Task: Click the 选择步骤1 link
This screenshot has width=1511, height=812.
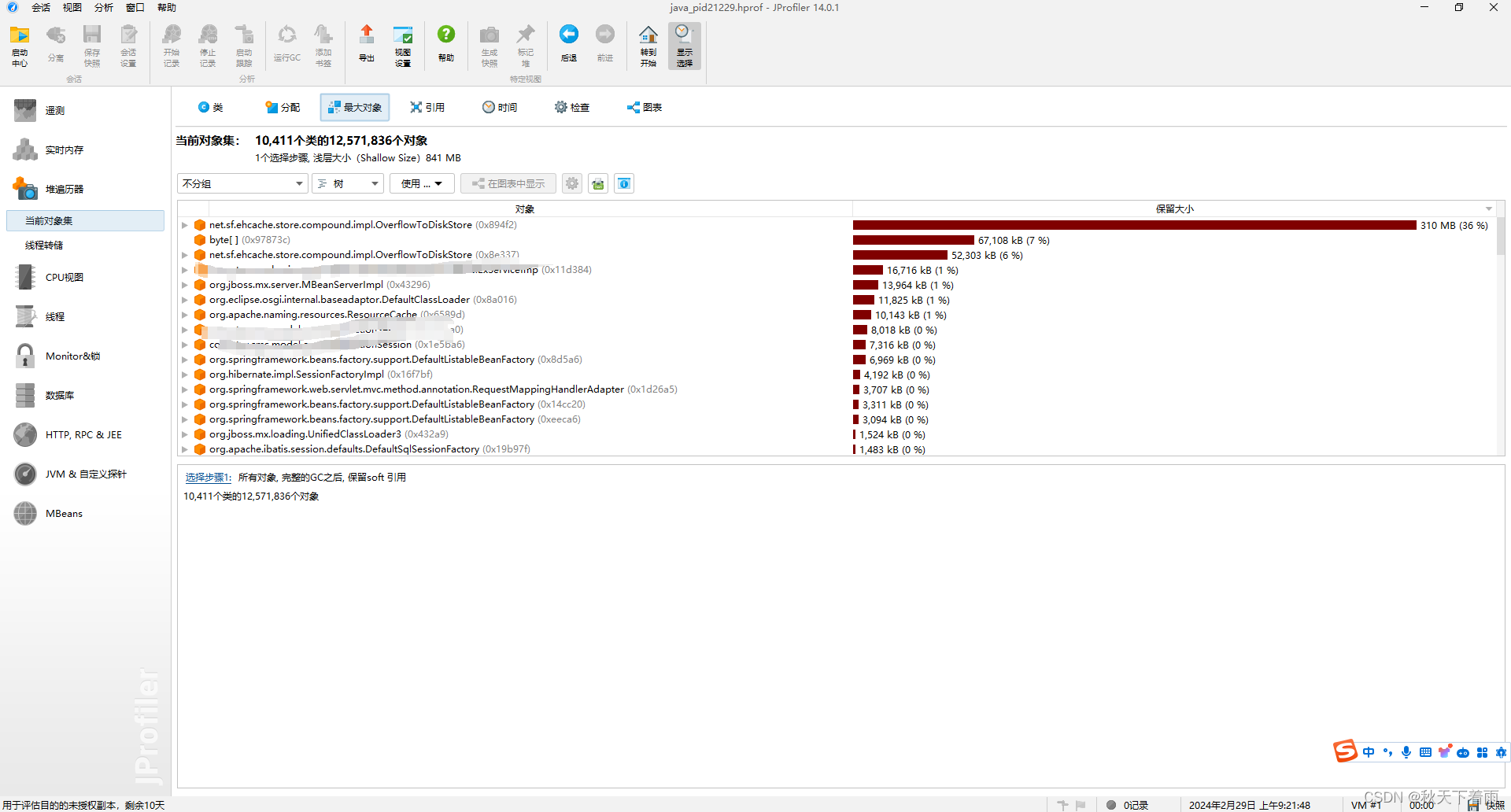Action: [208, 477]
